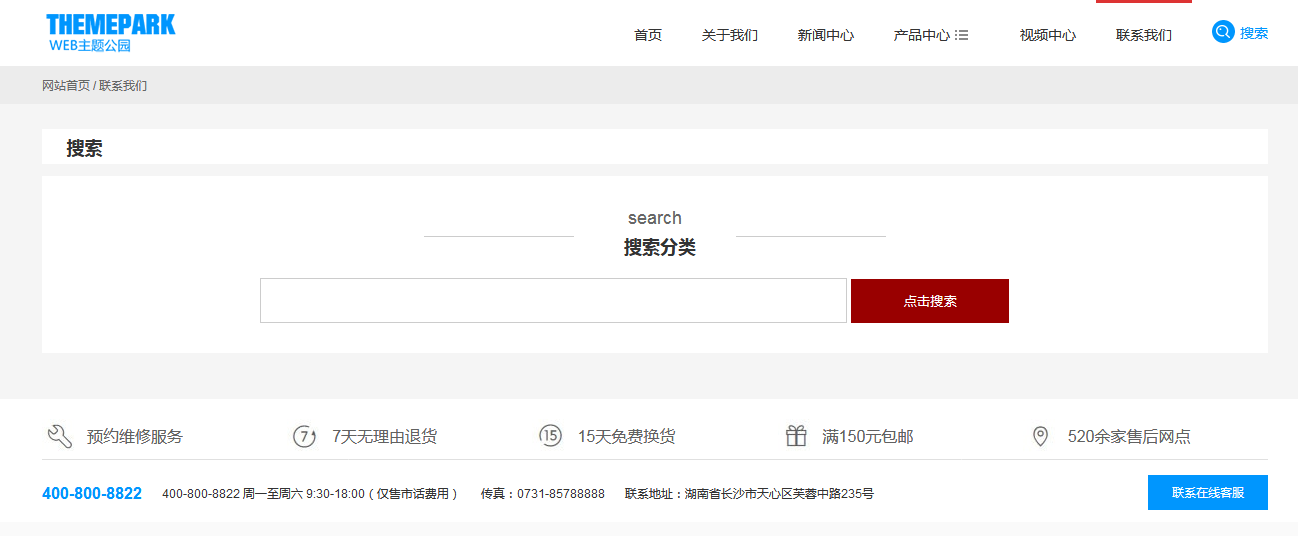Click the 联系我们 breadcrumb link

point(123,86)
